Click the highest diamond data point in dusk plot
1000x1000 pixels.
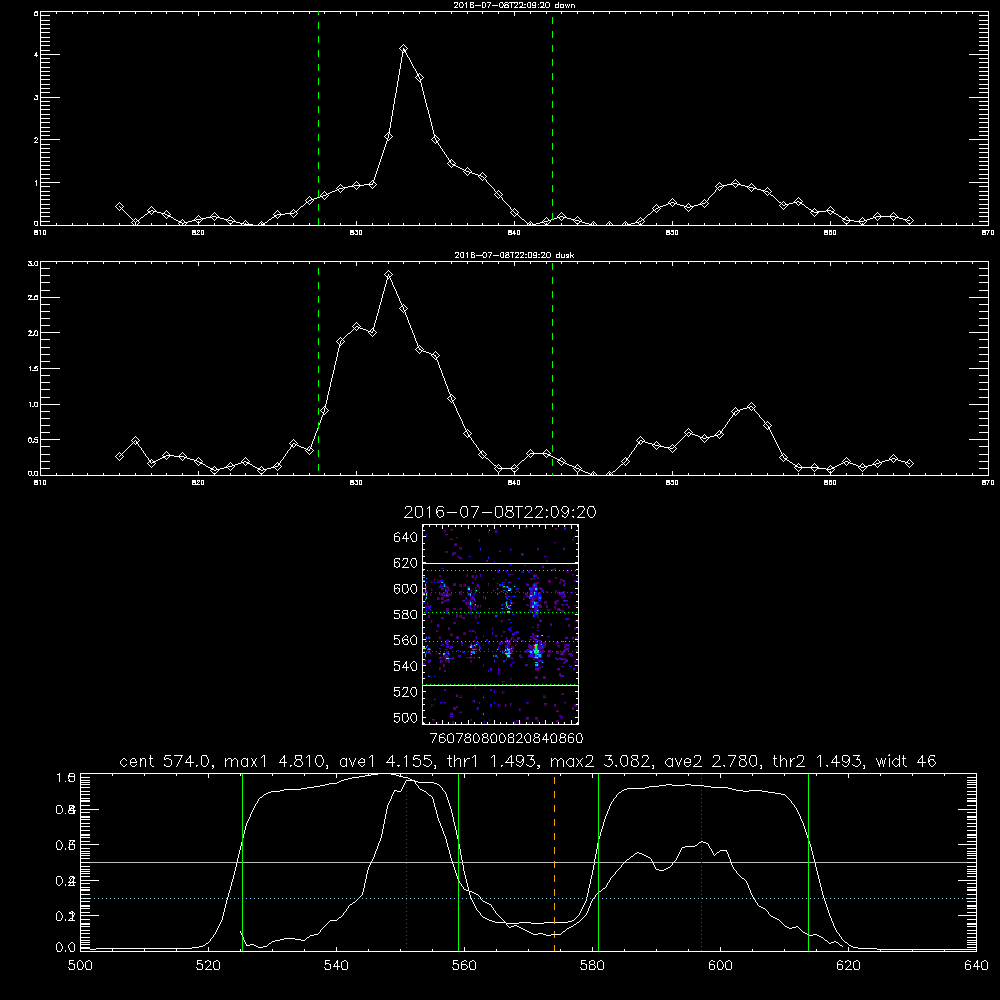(388, 274)
